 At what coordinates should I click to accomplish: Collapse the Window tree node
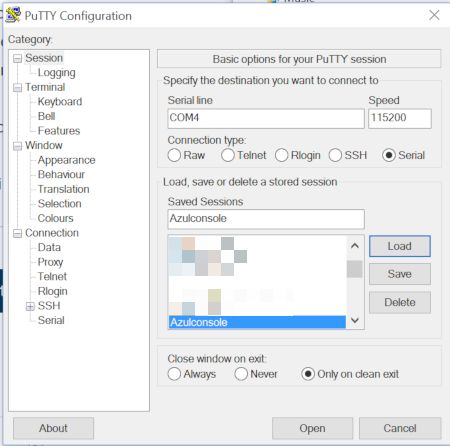click(17, 146)
